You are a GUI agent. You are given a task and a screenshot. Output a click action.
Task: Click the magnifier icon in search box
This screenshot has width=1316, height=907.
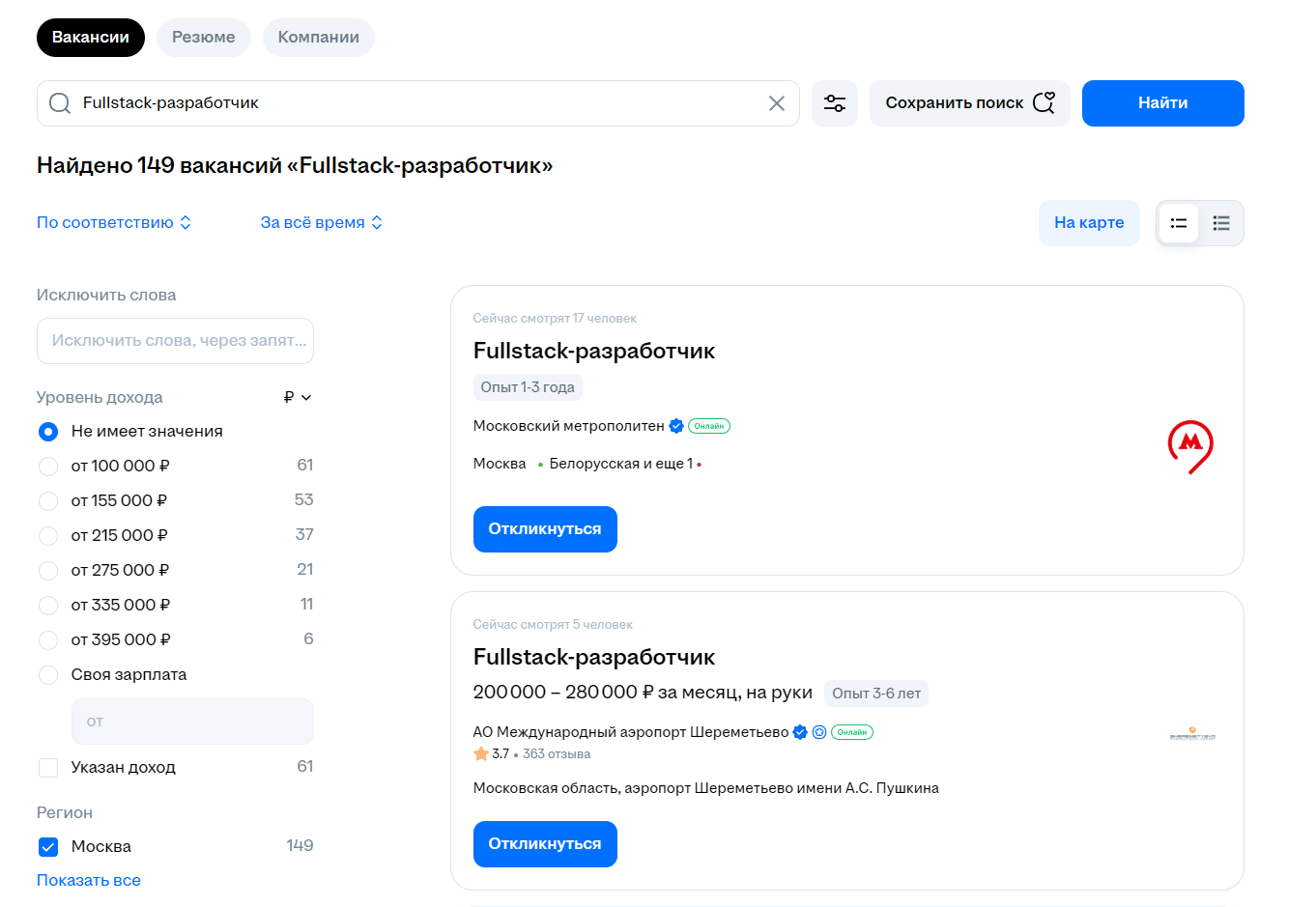tap(60, 103)
